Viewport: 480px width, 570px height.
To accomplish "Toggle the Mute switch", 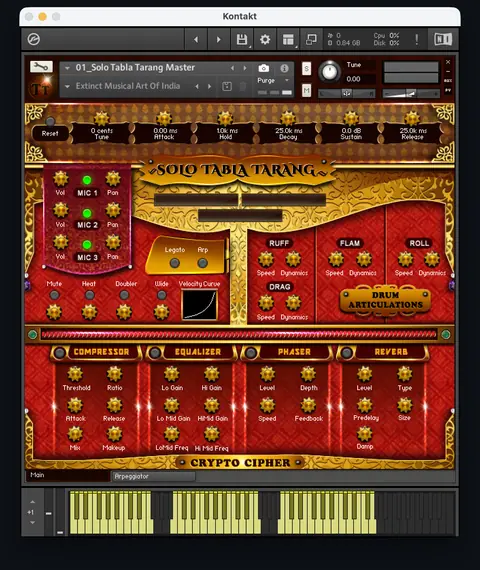I will [54, 295].
